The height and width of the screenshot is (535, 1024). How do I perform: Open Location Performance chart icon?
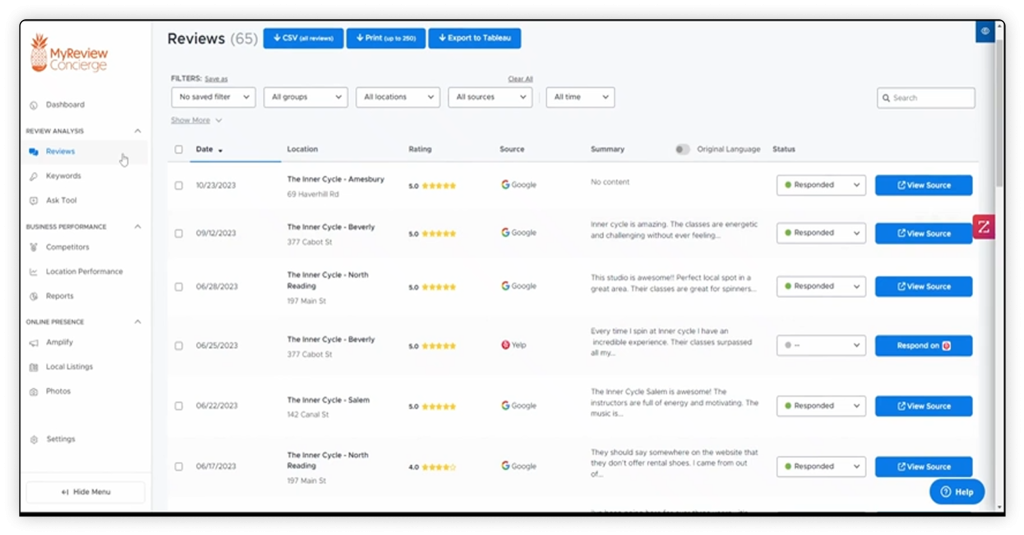point(33,272)
